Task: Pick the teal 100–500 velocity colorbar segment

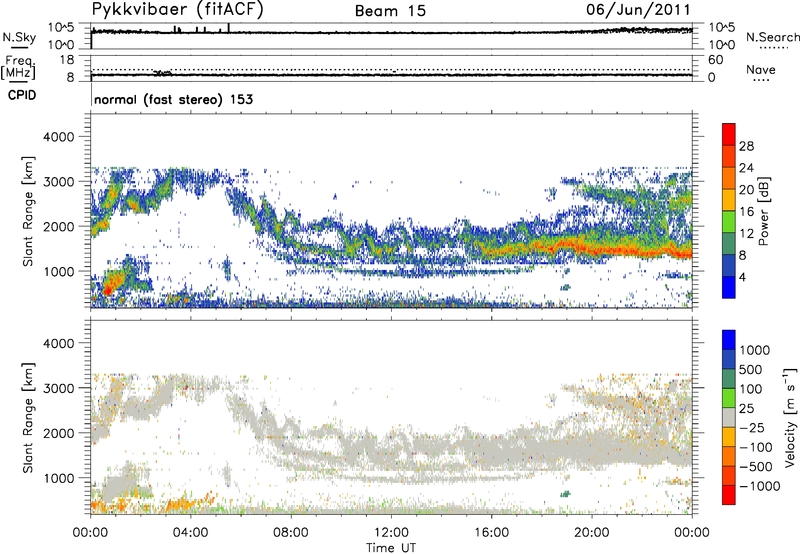Action: [729, 379]
